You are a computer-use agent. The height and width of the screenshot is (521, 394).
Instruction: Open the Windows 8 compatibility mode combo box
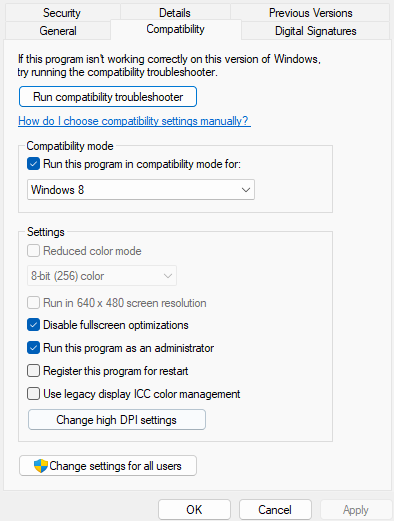click(x=141, y=190)
